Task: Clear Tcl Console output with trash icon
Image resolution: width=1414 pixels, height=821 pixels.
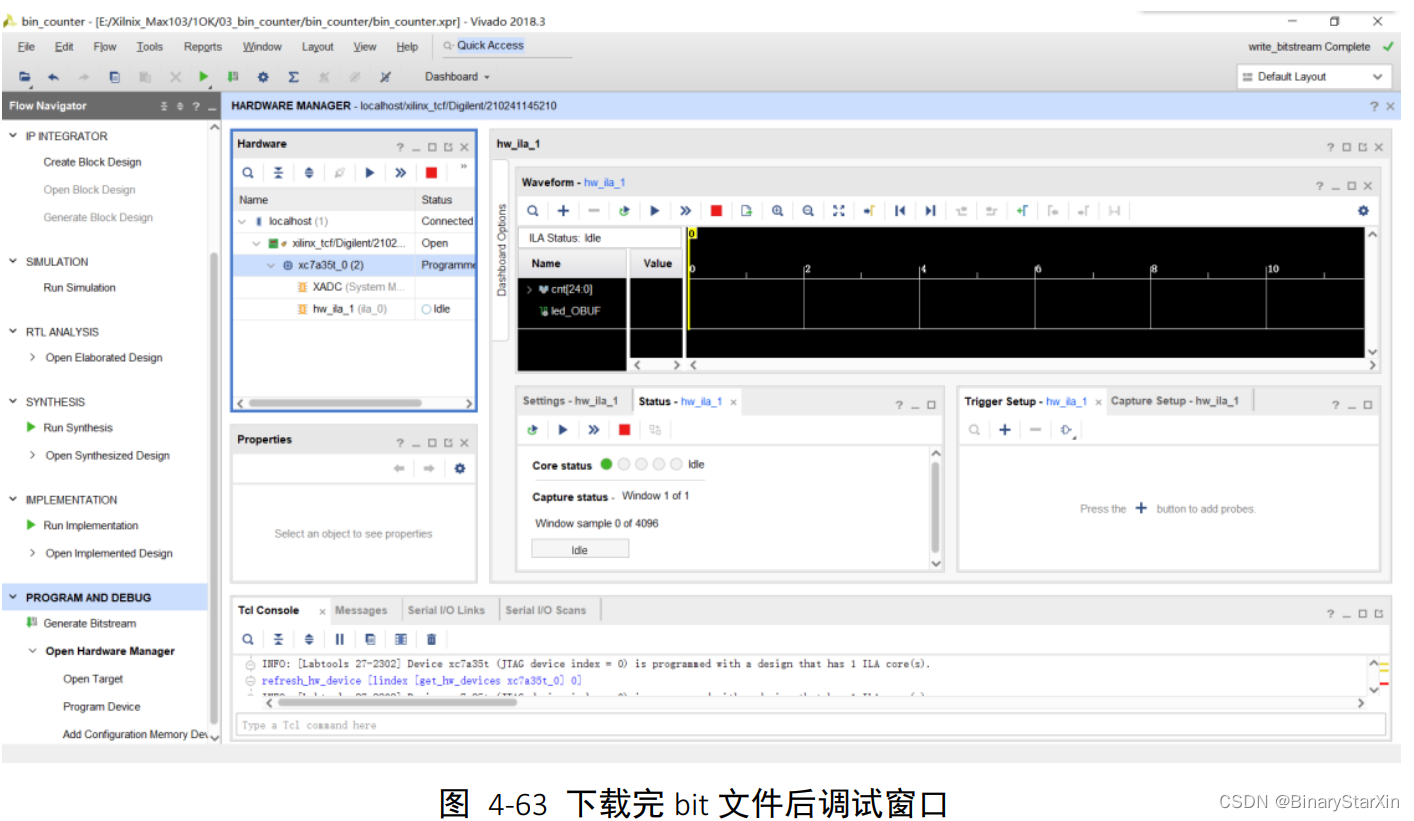Action: [x=431, y=639]
